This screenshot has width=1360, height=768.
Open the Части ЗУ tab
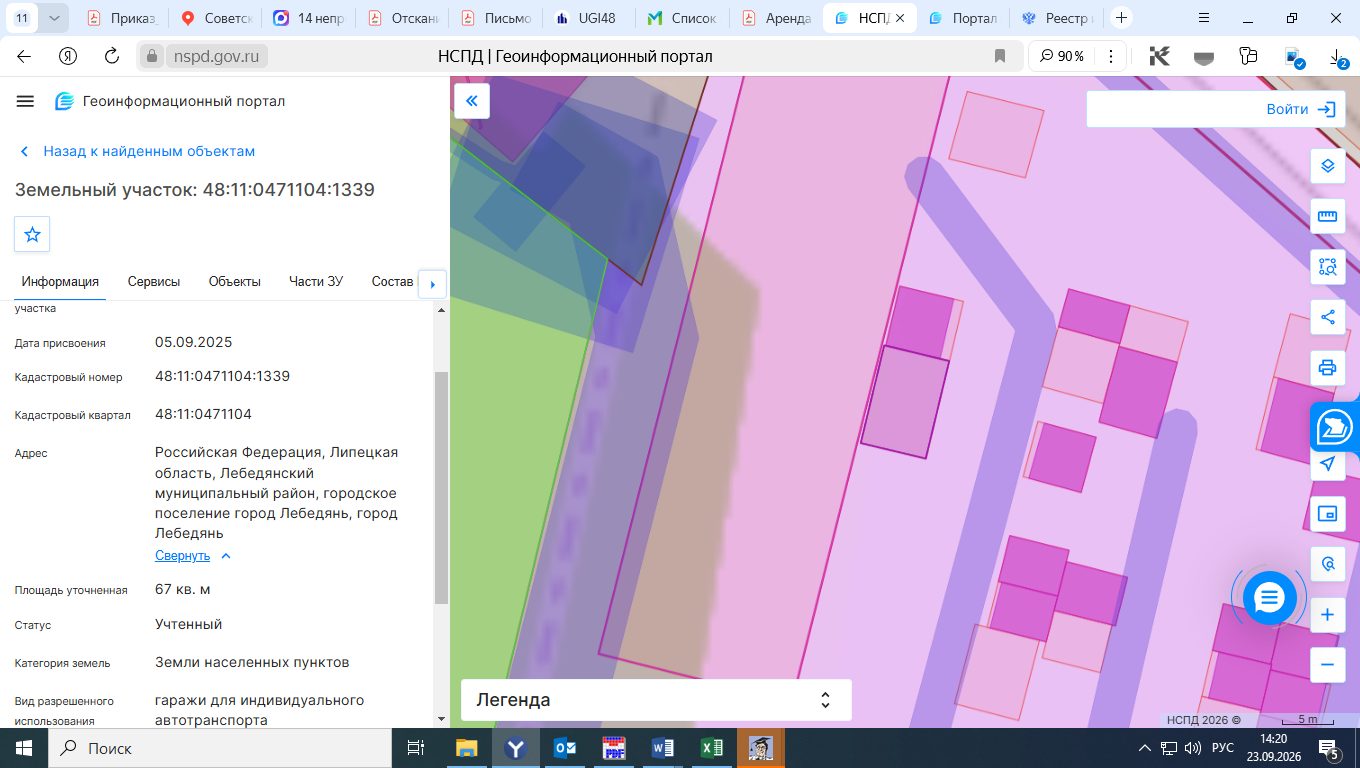316,281
